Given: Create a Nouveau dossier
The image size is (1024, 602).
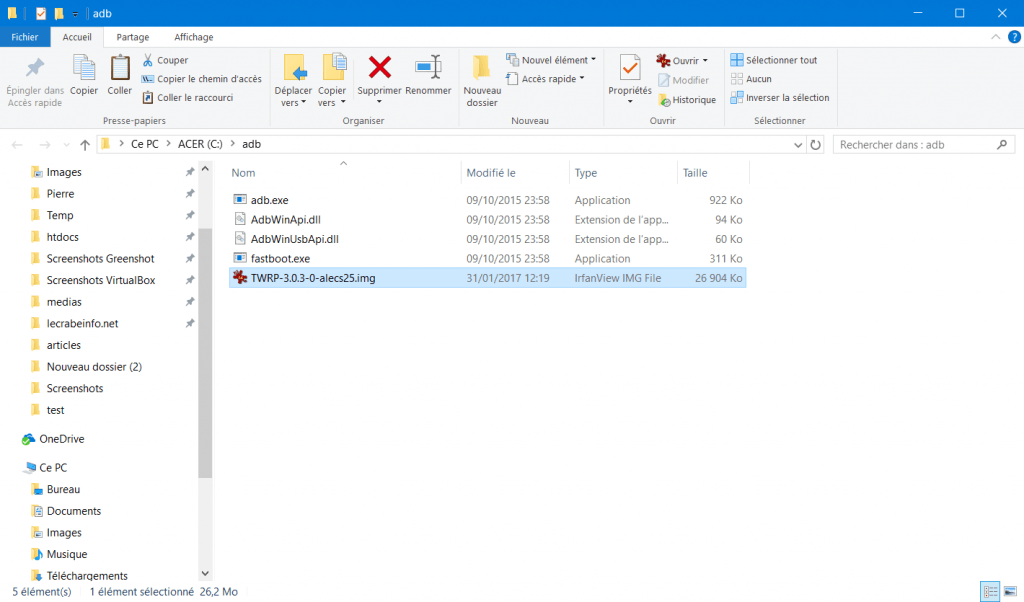Looking at the screenshot, I should pos(482,80).
